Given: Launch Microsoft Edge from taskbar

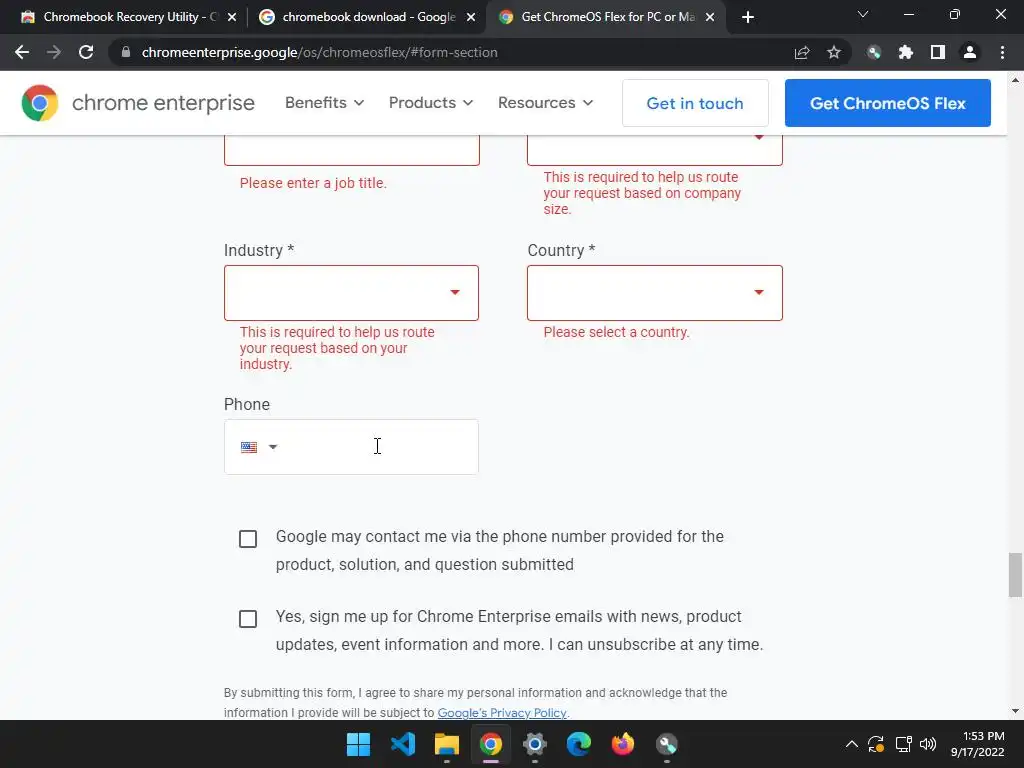Looking at the screenshot, I should 579,744.
